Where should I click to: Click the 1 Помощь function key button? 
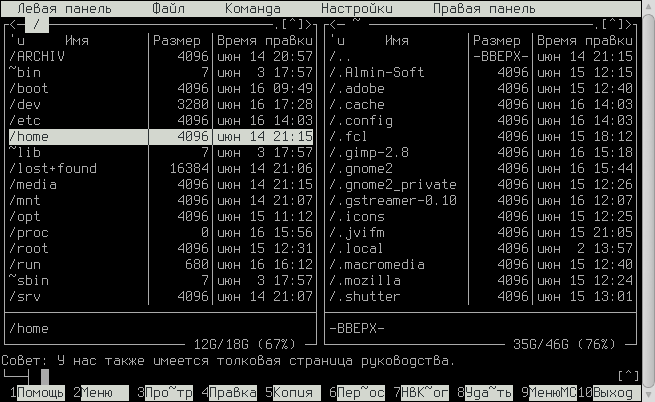37,393
